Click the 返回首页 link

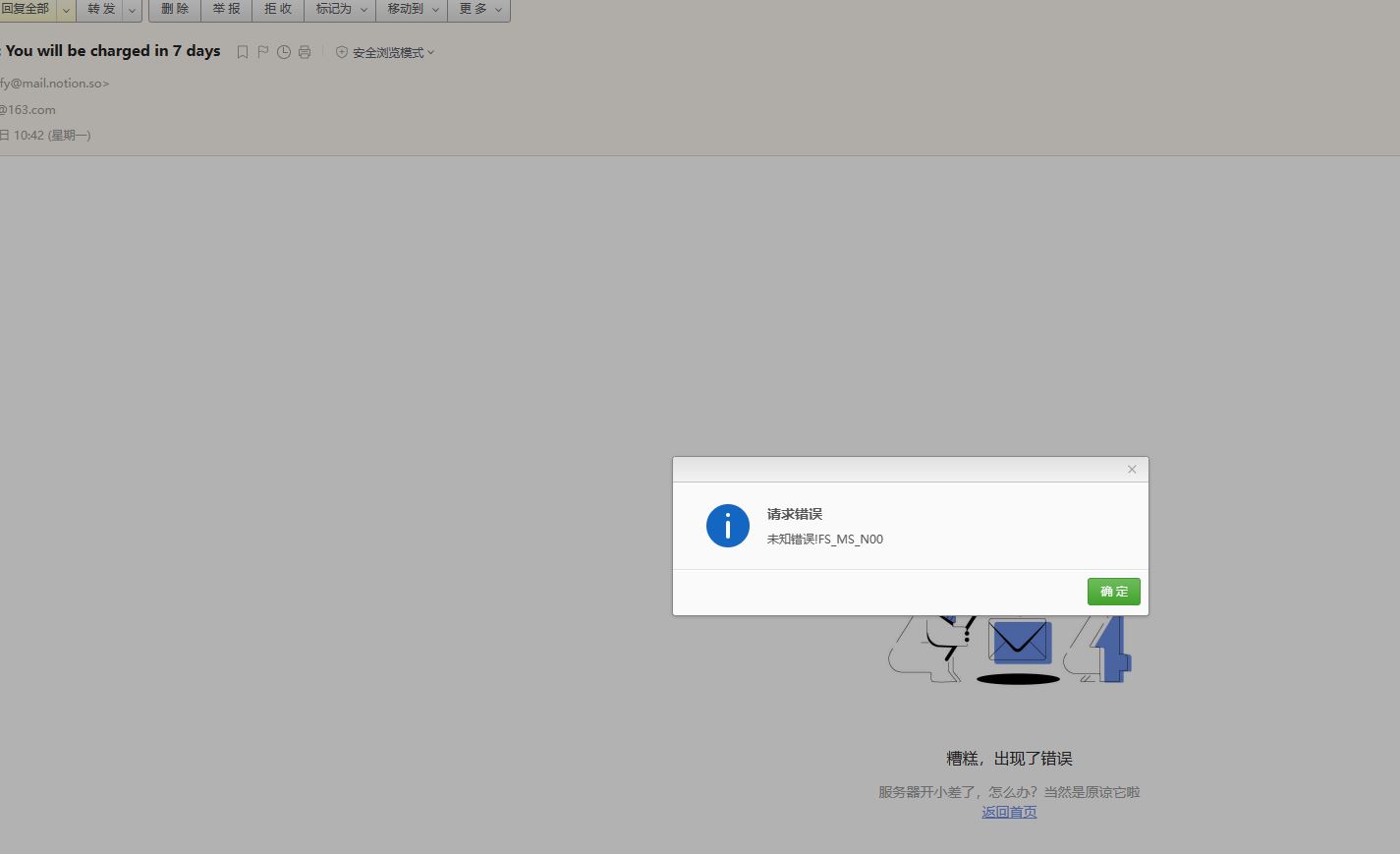1009,812
